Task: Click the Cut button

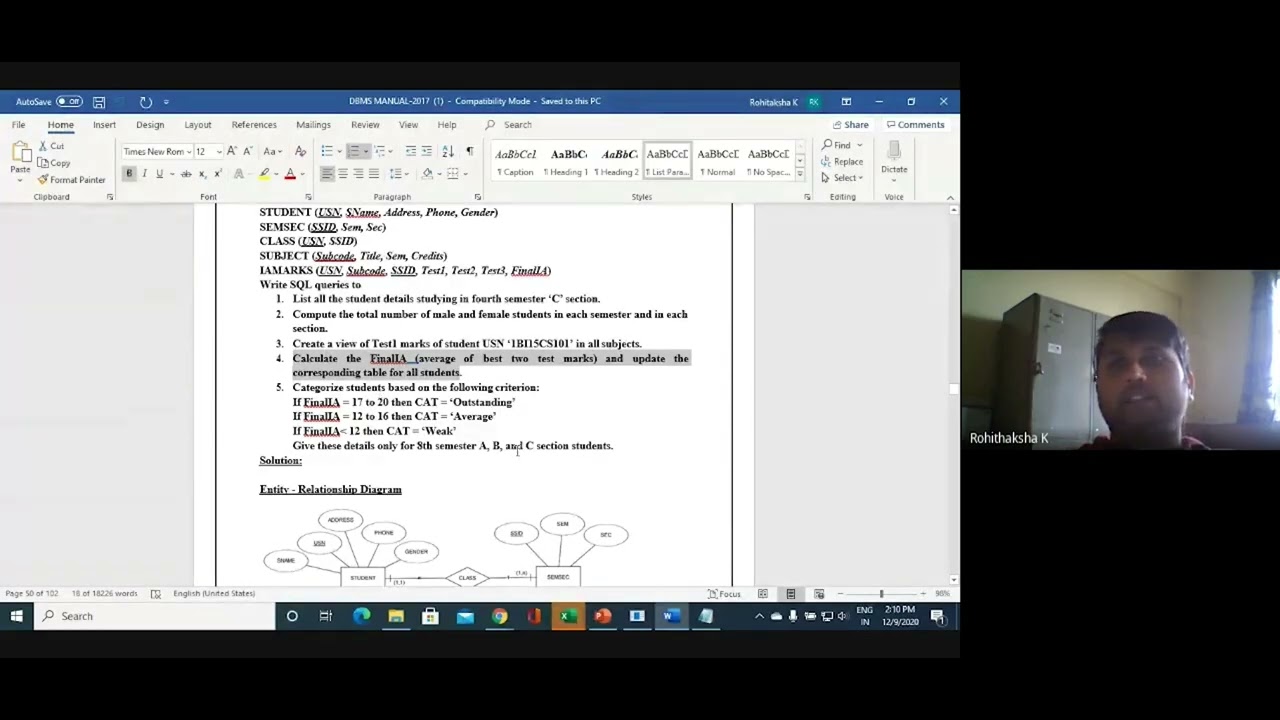Action: point(52,146)
